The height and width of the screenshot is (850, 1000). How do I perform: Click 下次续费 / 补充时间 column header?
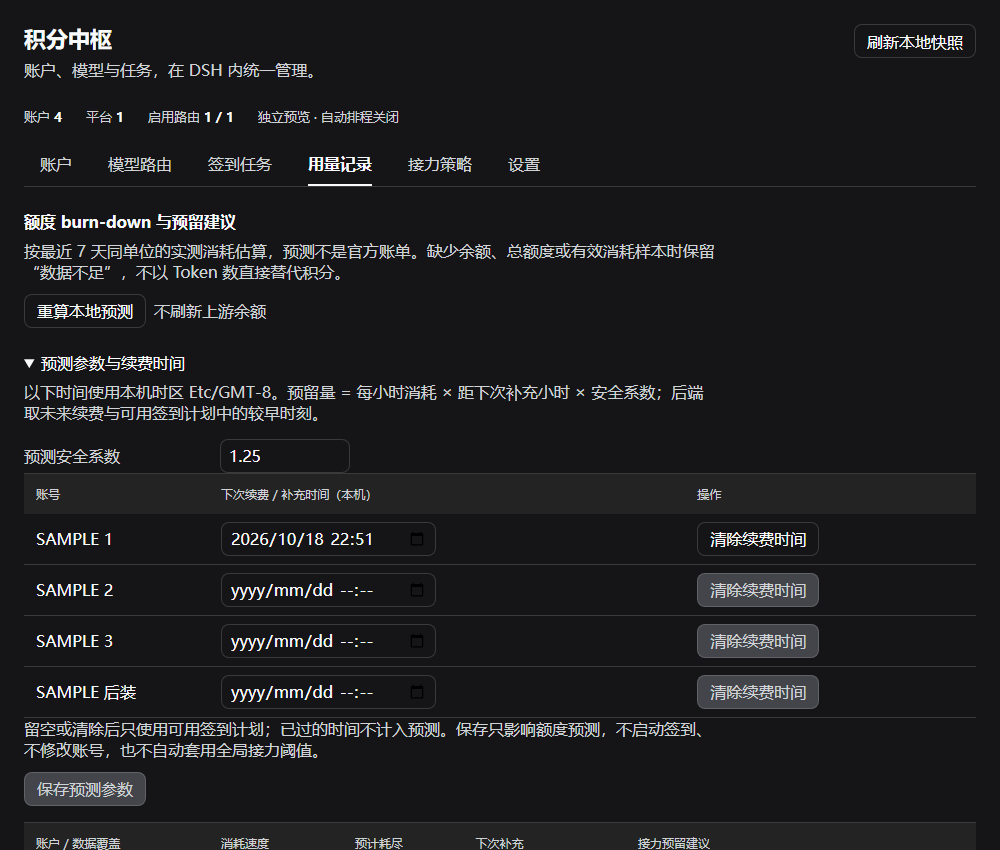[296, 495]
